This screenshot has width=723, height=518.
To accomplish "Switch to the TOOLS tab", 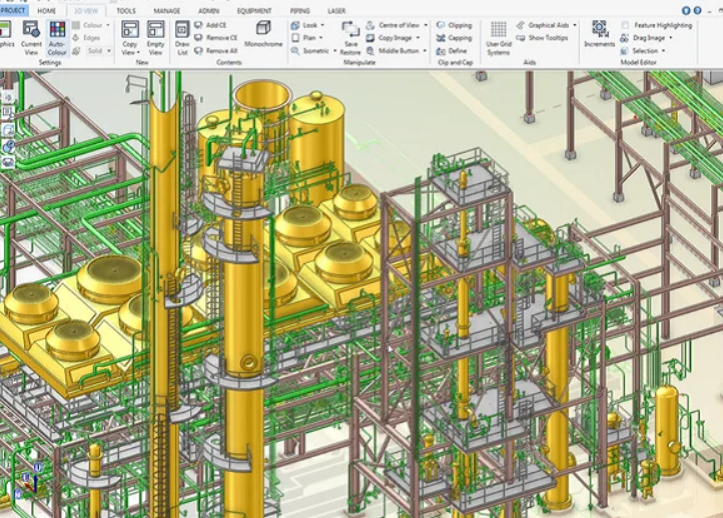I will [126, 10].
